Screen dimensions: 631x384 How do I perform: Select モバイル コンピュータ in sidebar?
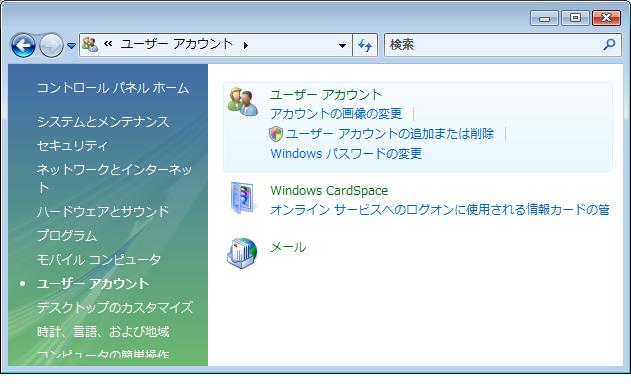pos(99,260)
